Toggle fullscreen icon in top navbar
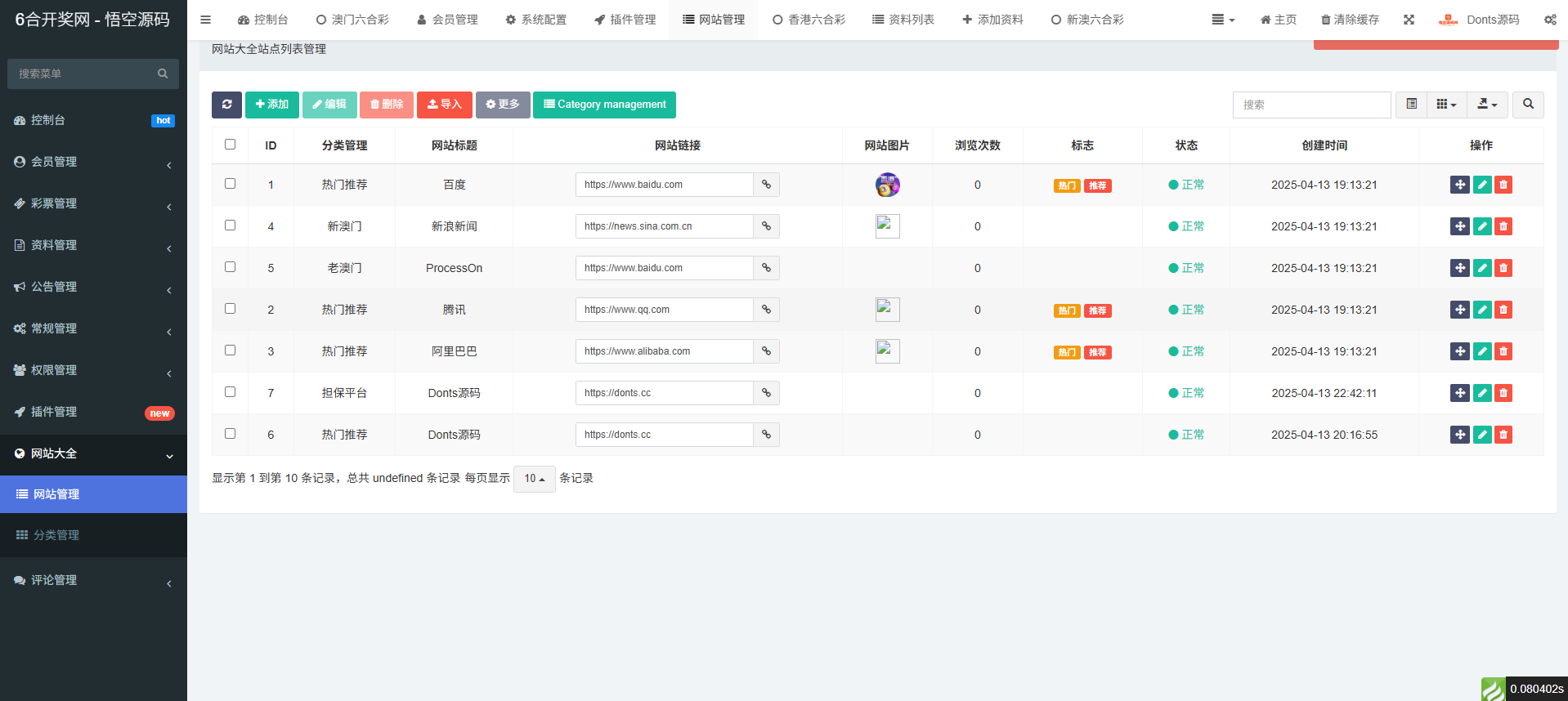1568x701 pixels. 1409,20
